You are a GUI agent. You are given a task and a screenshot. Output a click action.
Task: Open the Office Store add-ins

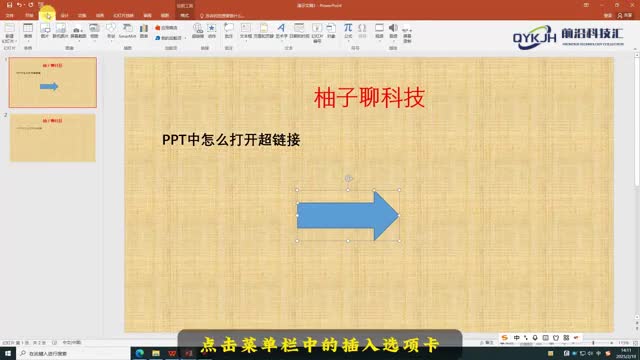pyautogui.click(x=167, y=28)
